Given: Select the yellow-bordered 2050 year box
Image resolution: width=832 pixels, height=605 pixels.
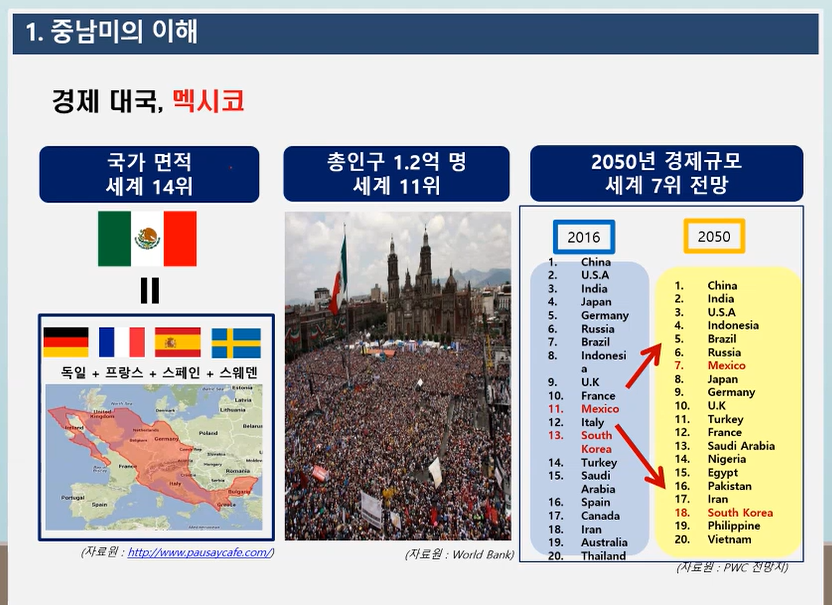Looking at the screenshot, I should click(714, 236).
